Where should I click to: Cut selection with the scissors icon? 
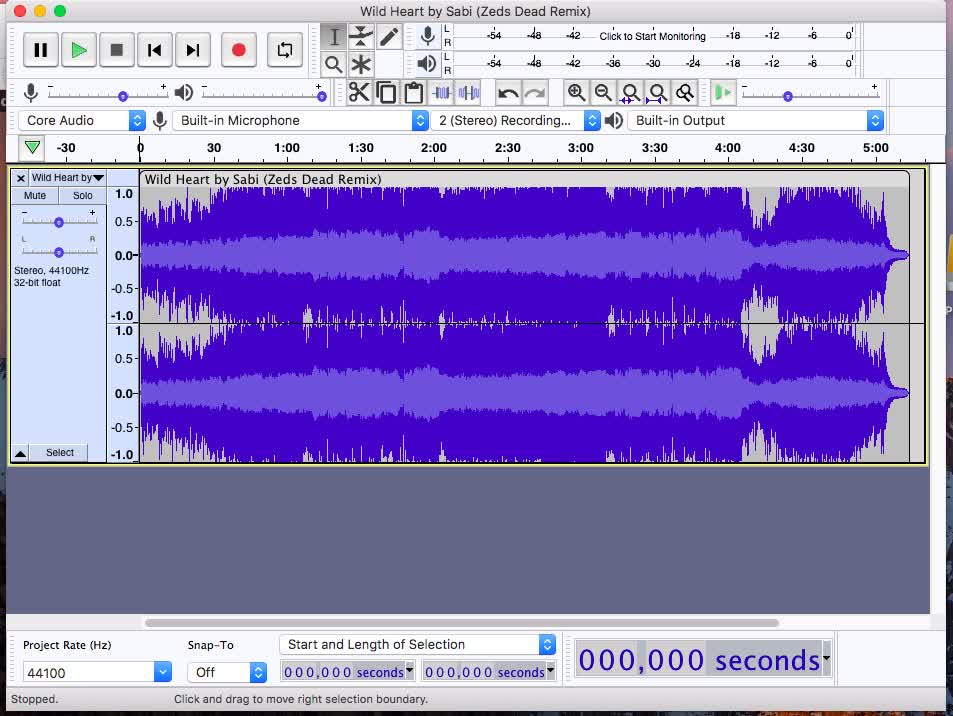click(359, 93)
